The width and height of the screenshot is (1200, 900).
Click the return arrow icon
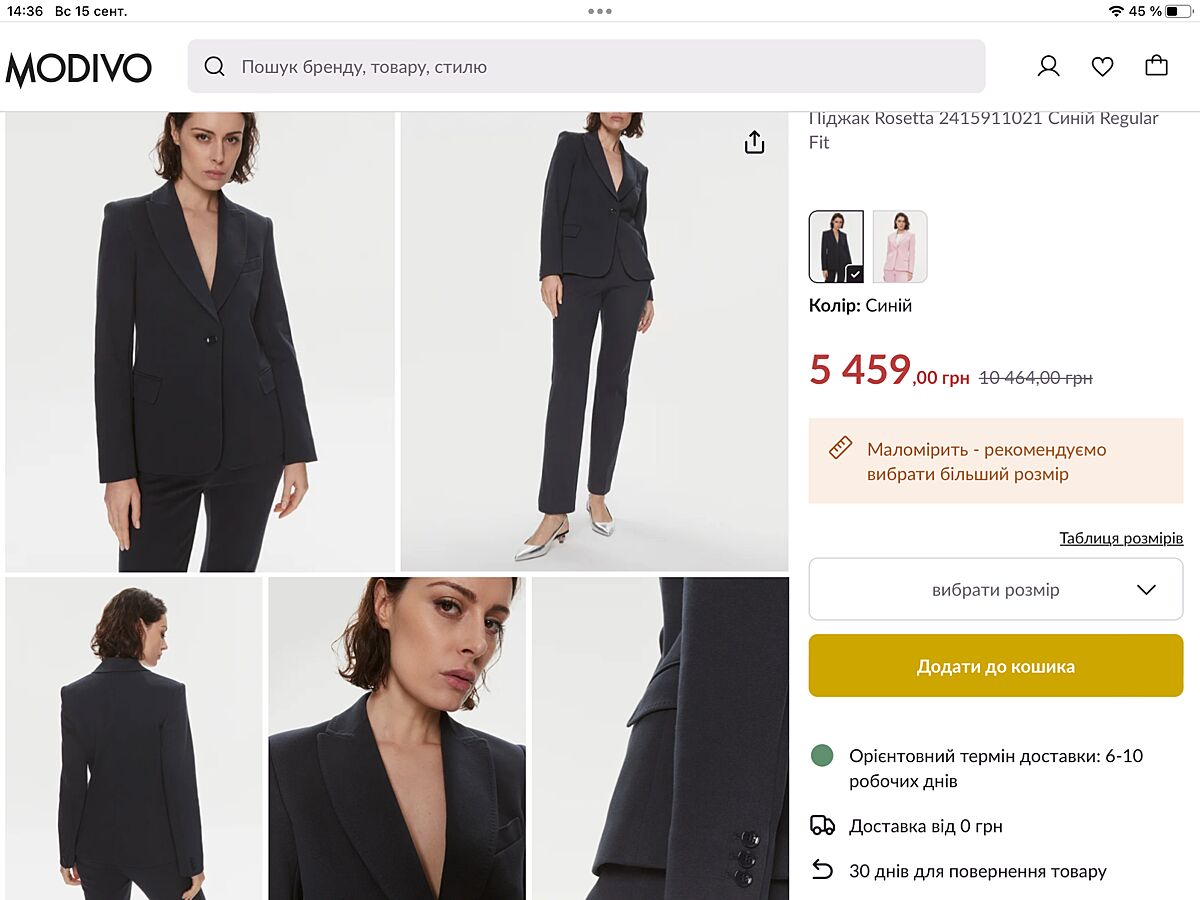pos(822,870)
